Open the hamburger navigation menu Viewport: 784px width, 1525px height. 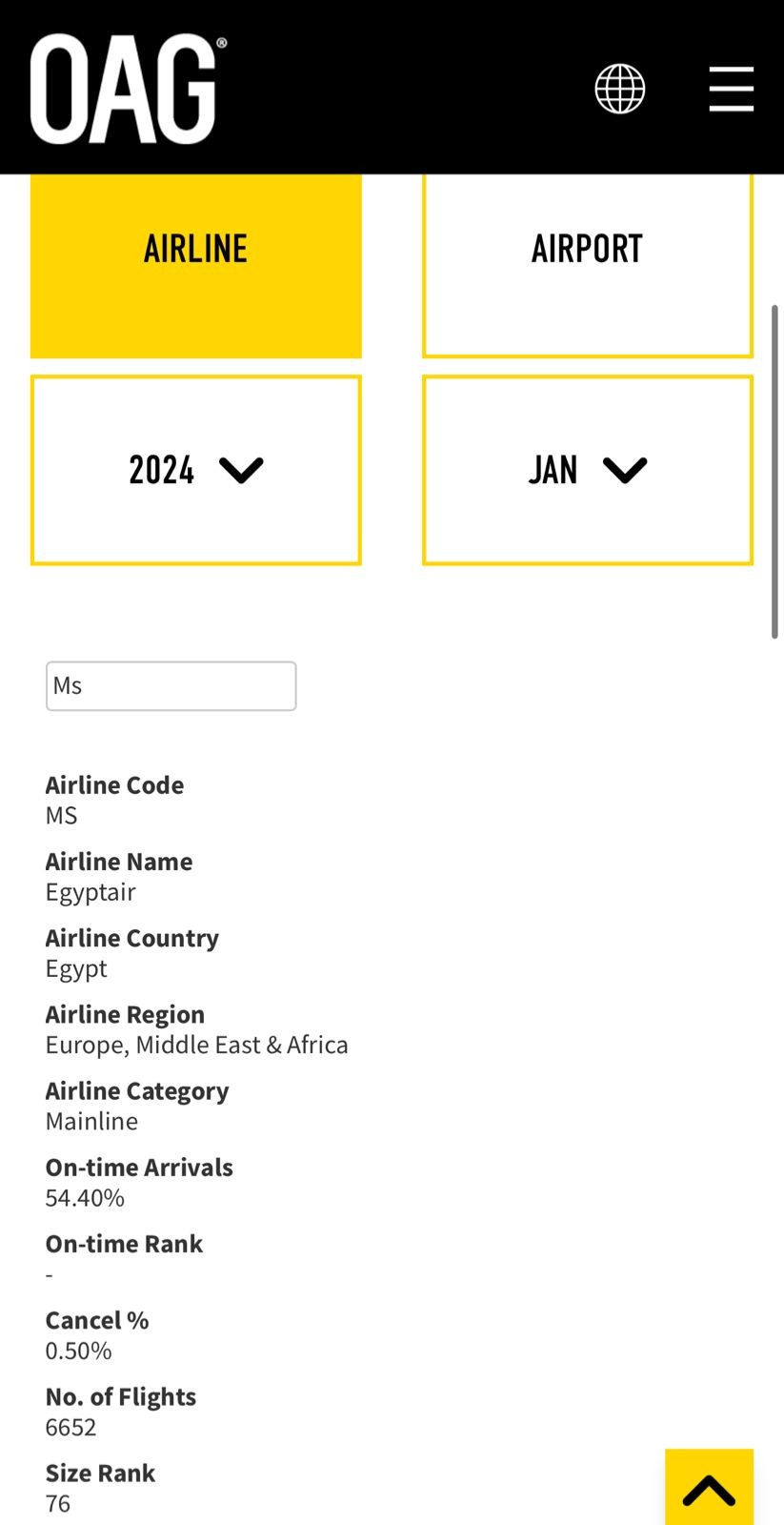[x=731, y=90]
